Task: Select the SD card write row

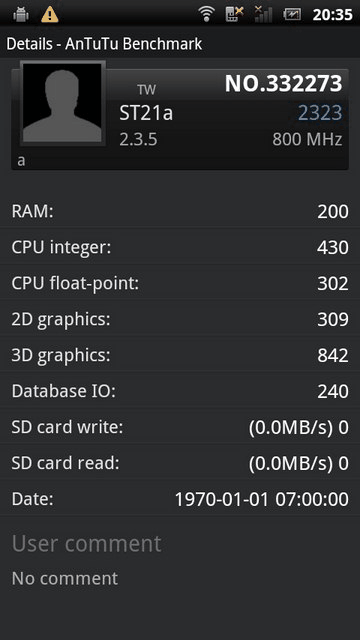Action: [180, 427]
